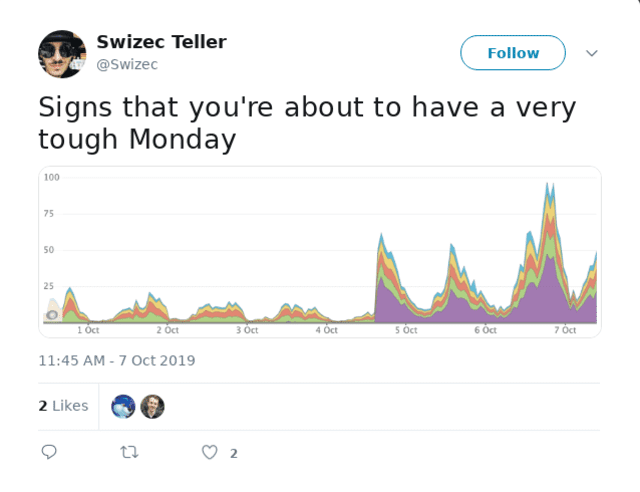This screenshot has height=492, width=640.
Task: Open the 11:45 AM - 7 Oct 2019 timestamp
Action: point(116,360)
